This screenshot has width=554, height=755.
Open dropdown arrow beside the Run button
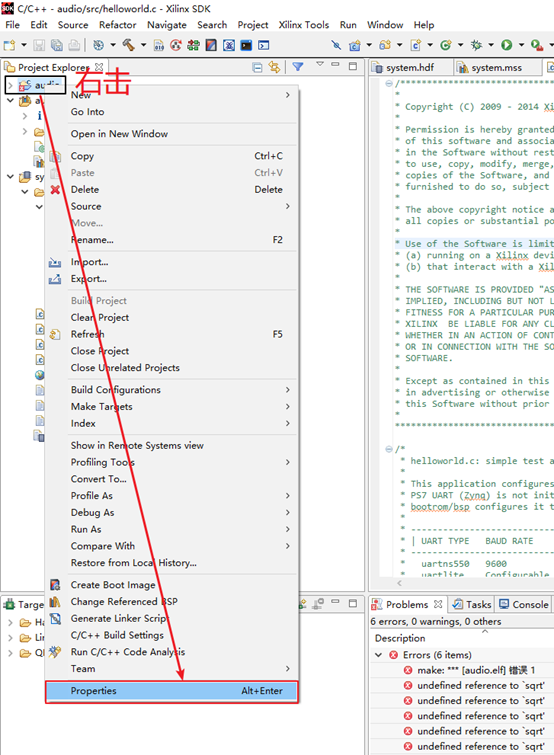521,45
